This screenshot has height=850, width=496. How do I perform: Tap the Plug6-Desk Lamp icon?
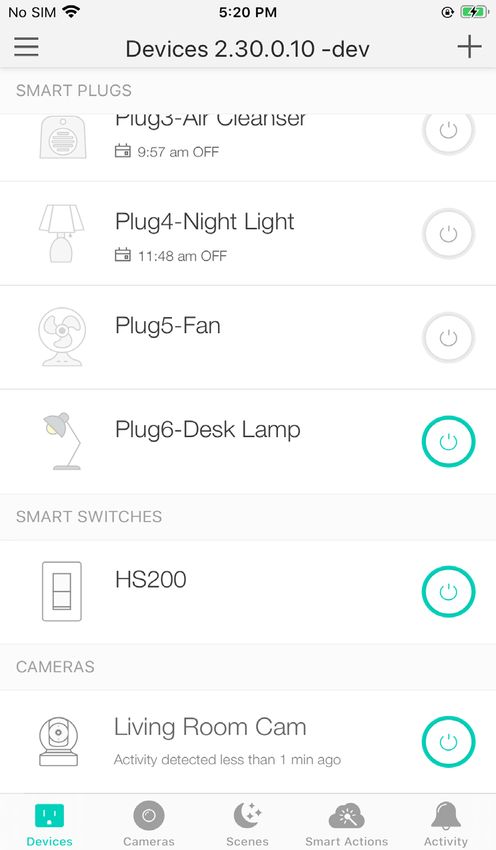point(62,441)
